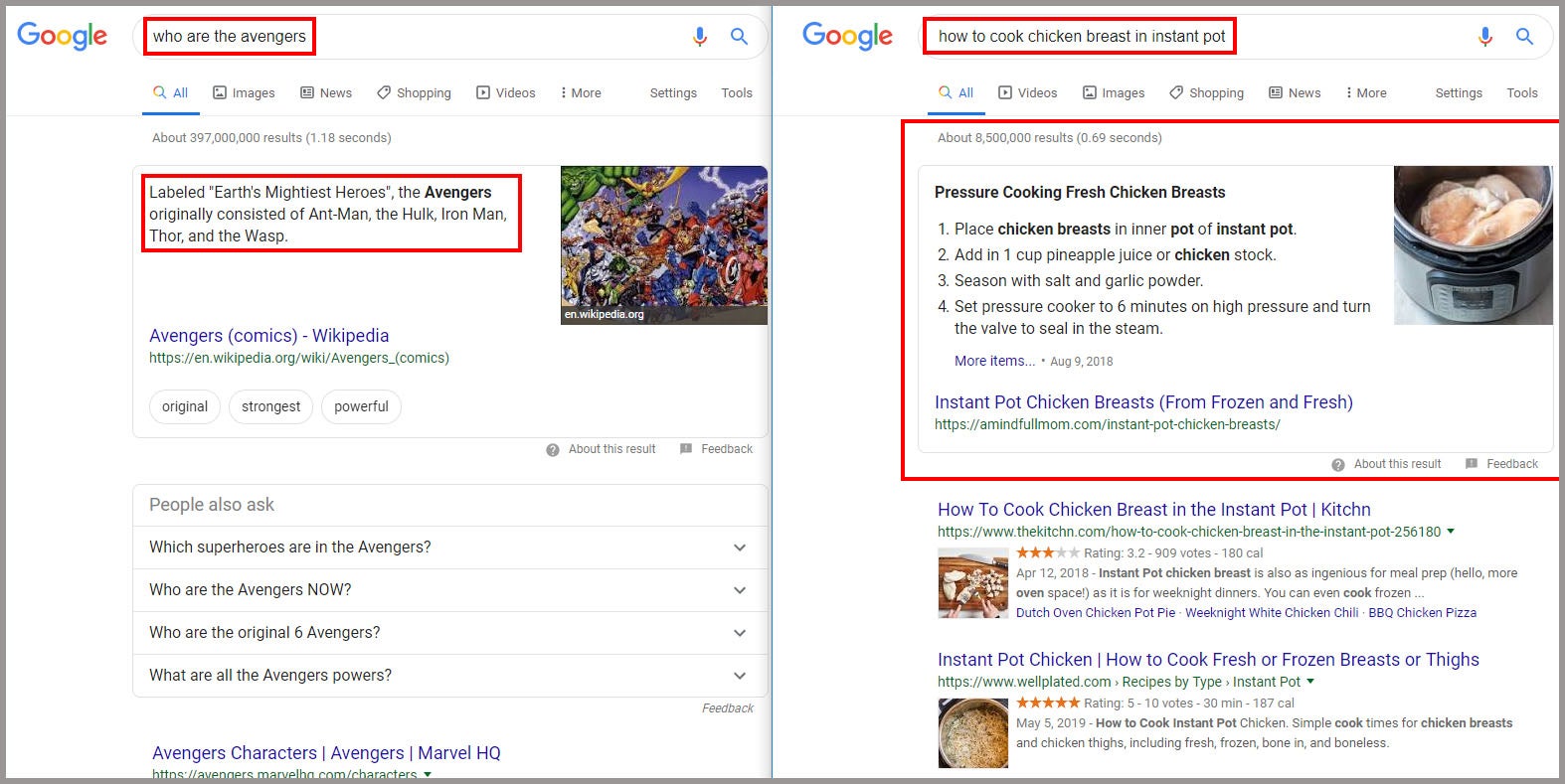Open News tab in left window
The height and width of the screenshot is (784, 1565).
(x=326, y=92)
